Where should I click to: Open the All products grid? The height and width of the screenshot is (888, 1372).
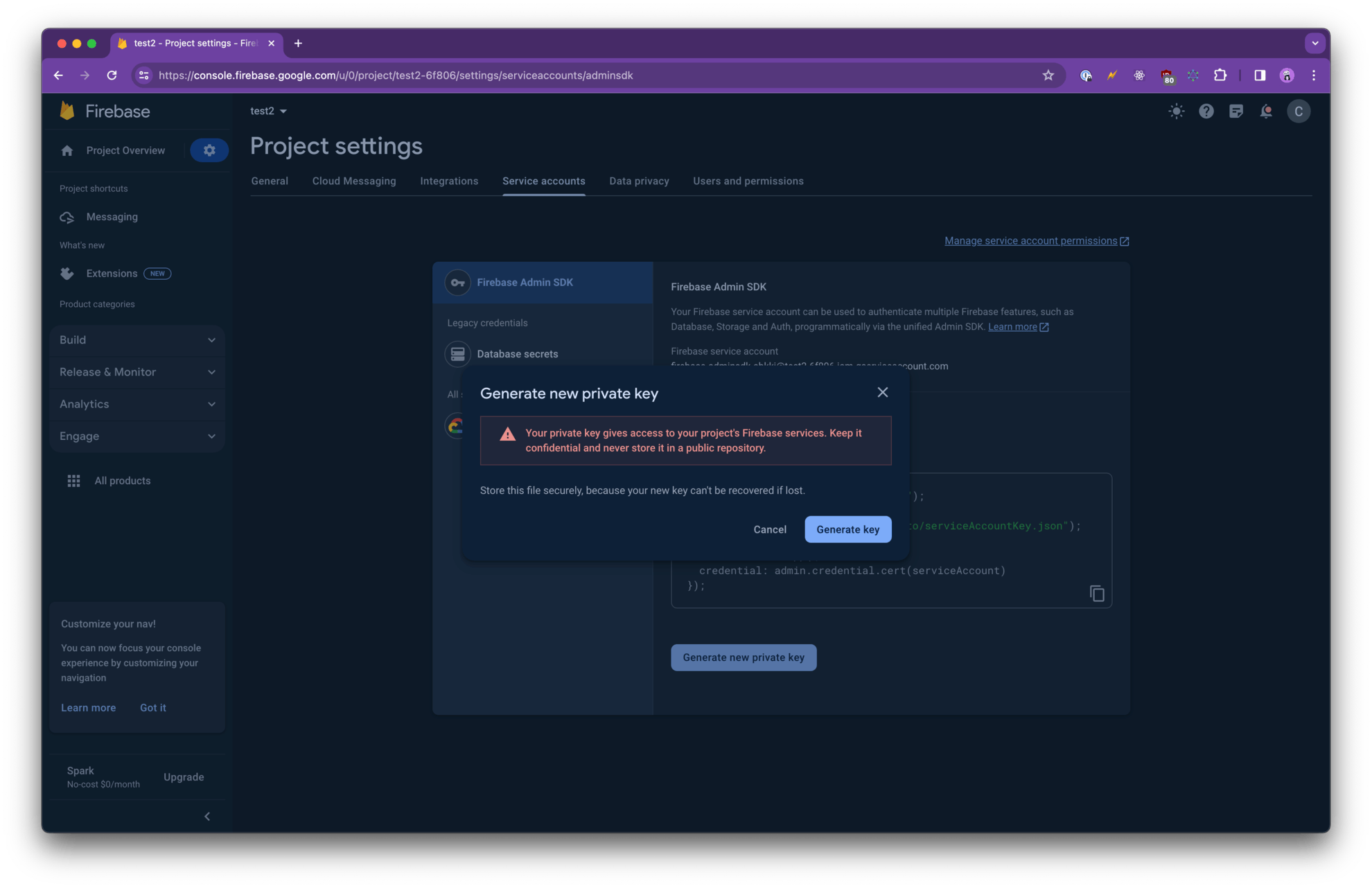pyautogui.click(x=123, y=480)
